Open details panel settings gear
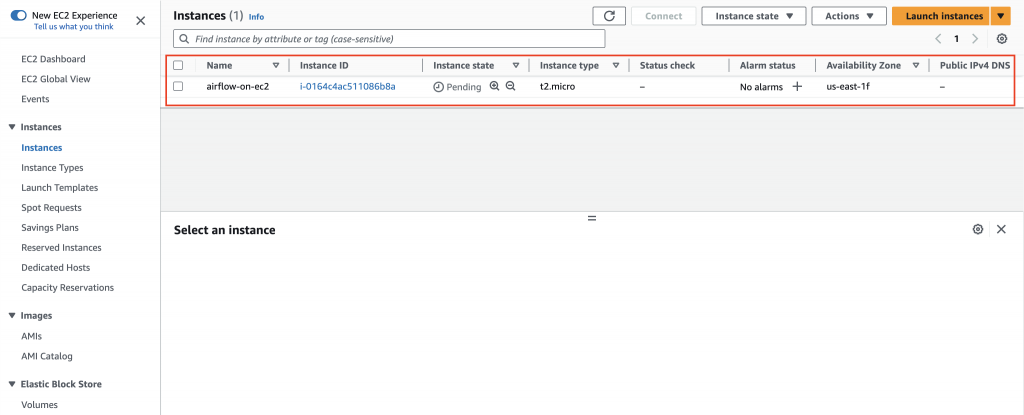The width and height of the screenshot is (1024, 415). click(978, 229)
